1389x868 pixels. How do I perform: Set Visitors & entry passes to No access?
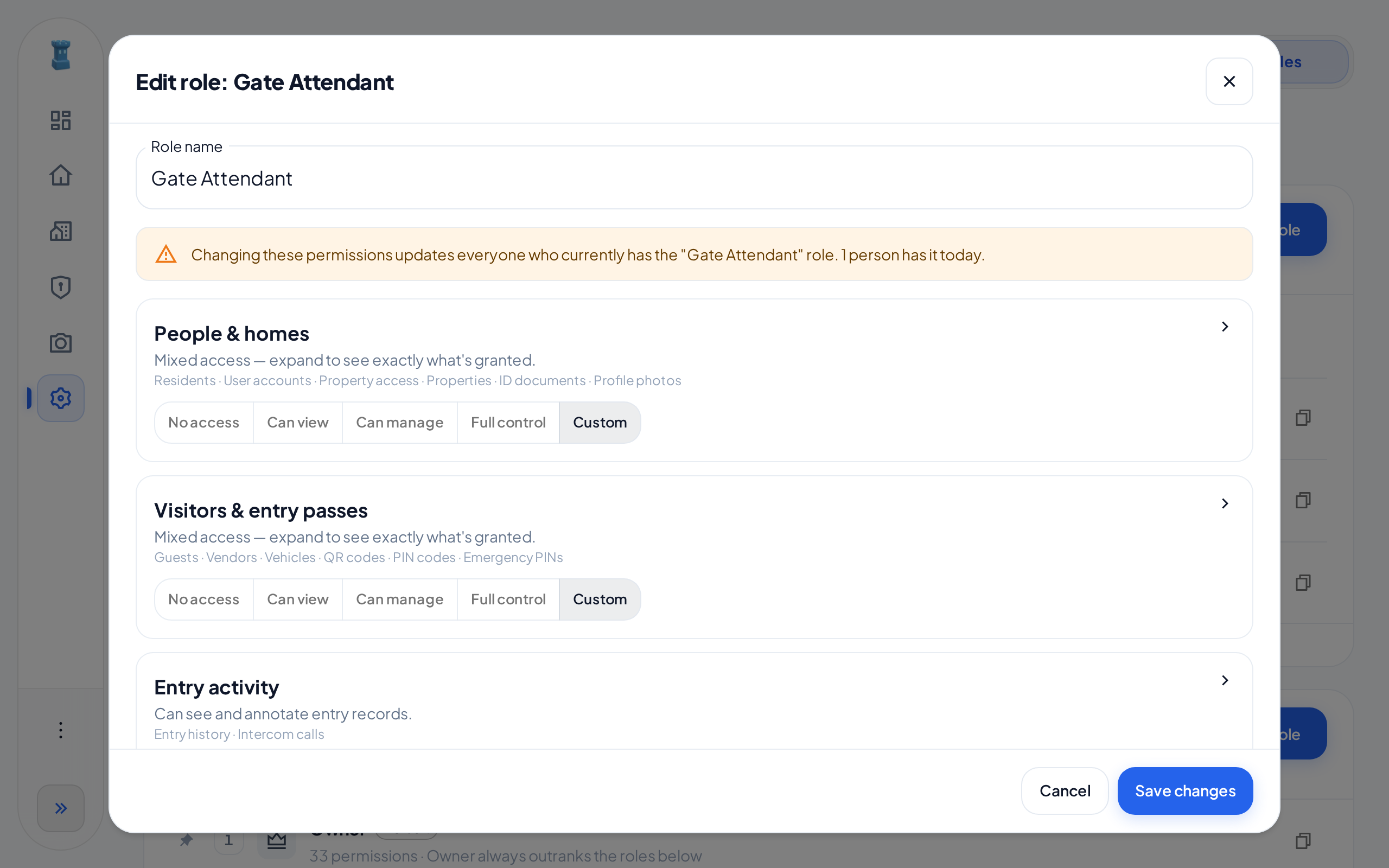tap(204, 599)
